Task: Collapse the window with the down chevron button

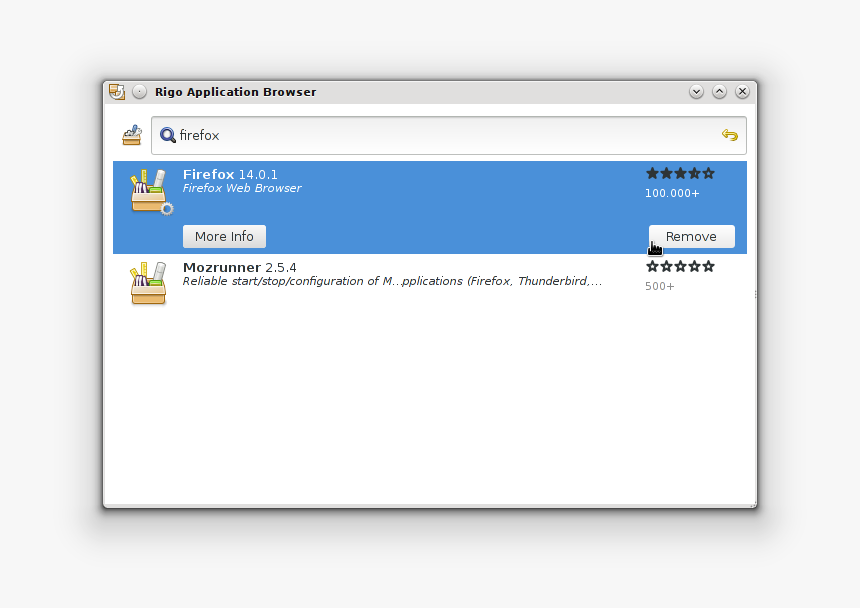Action: pyautogui.click(x=696, y=91)
